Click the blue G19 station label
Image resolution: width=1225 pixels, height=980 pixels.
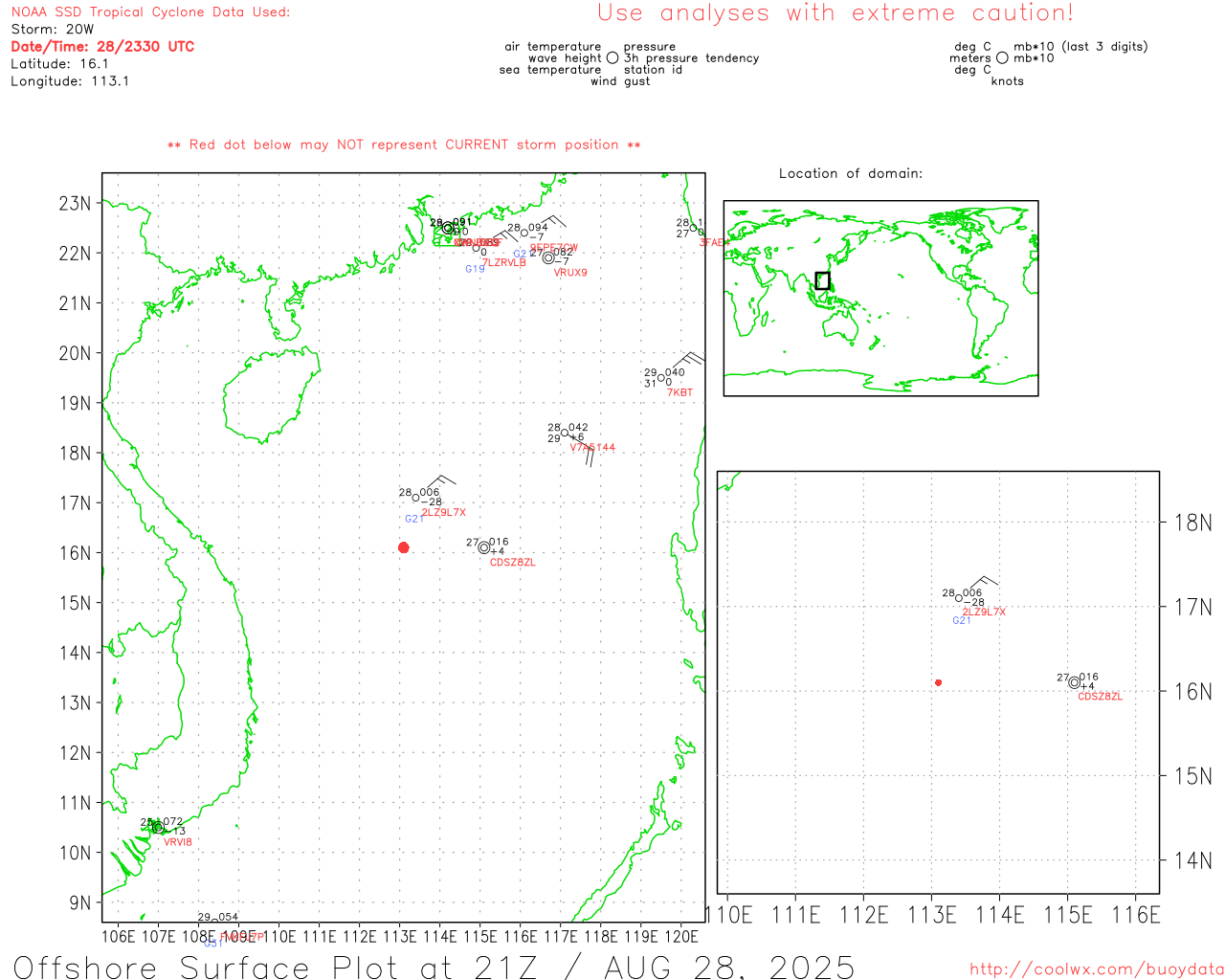click(x=476, y=270)
